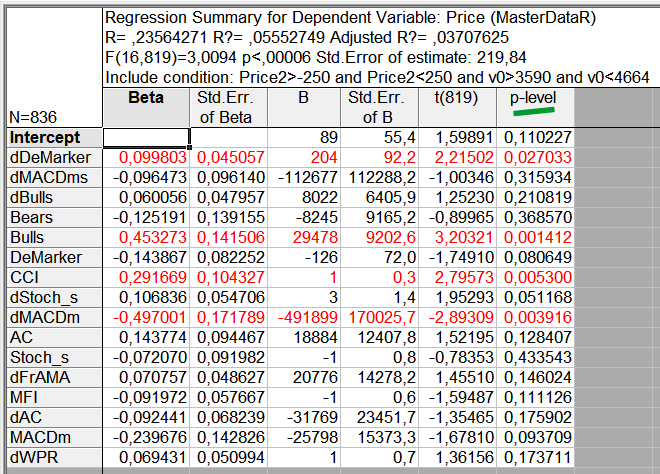Click p-level value 0,093709 for MACDm
The height and width of the screenshot is (474, 660).
pyautogui.click(x=535, y=437)
